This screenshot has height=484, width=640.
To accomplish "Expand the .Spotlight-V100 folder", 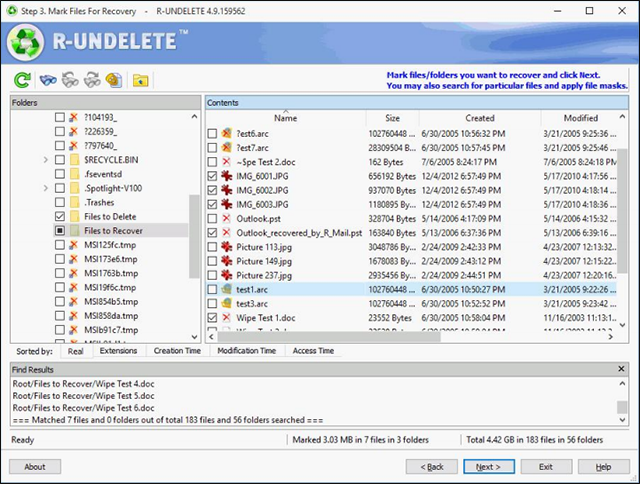I will point(46,188).
